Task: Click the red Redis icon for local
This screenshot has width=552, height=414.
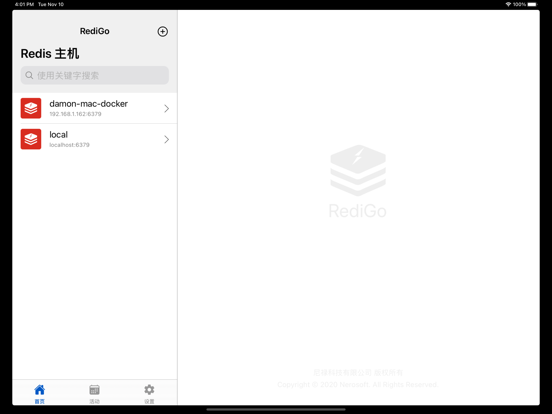Action: (31, 139)
